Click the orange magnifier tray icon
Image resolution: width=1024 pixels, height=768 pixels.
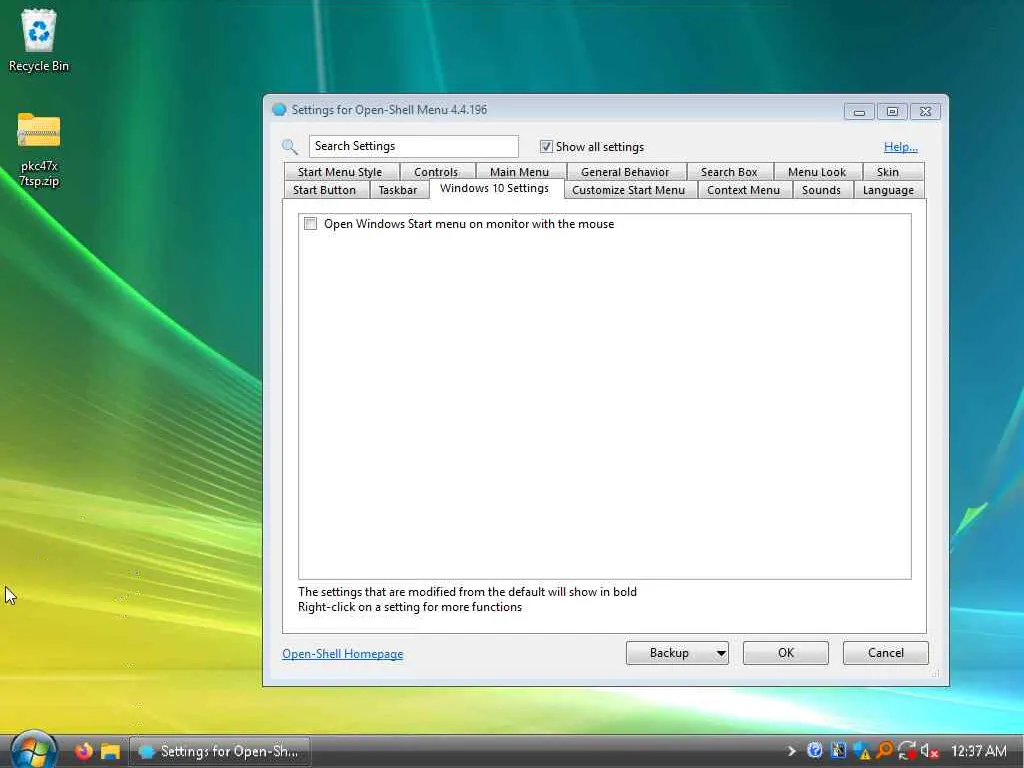pos(884,751)
